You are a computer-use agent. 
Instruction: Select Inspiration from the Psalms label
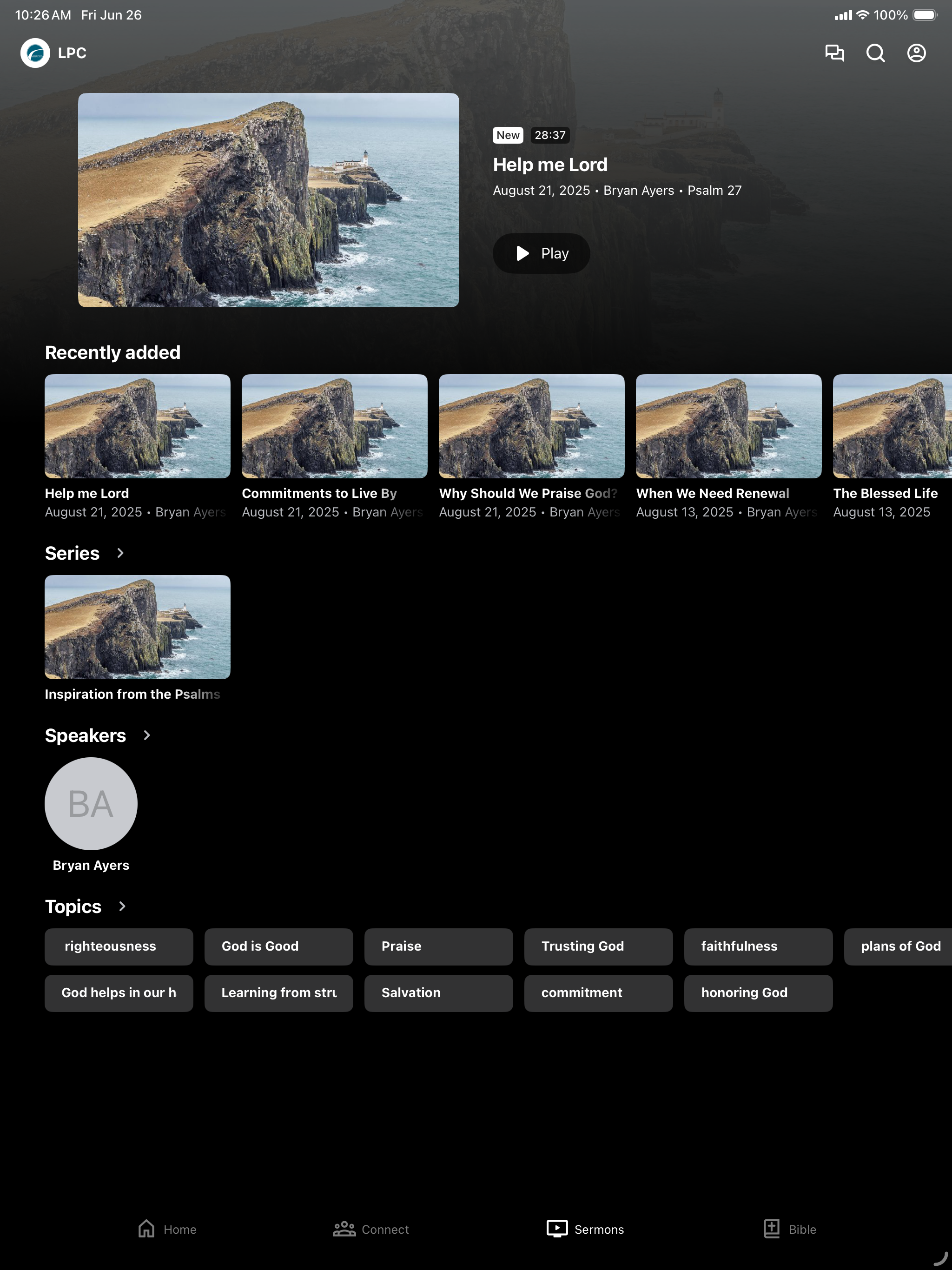point(132,694)
